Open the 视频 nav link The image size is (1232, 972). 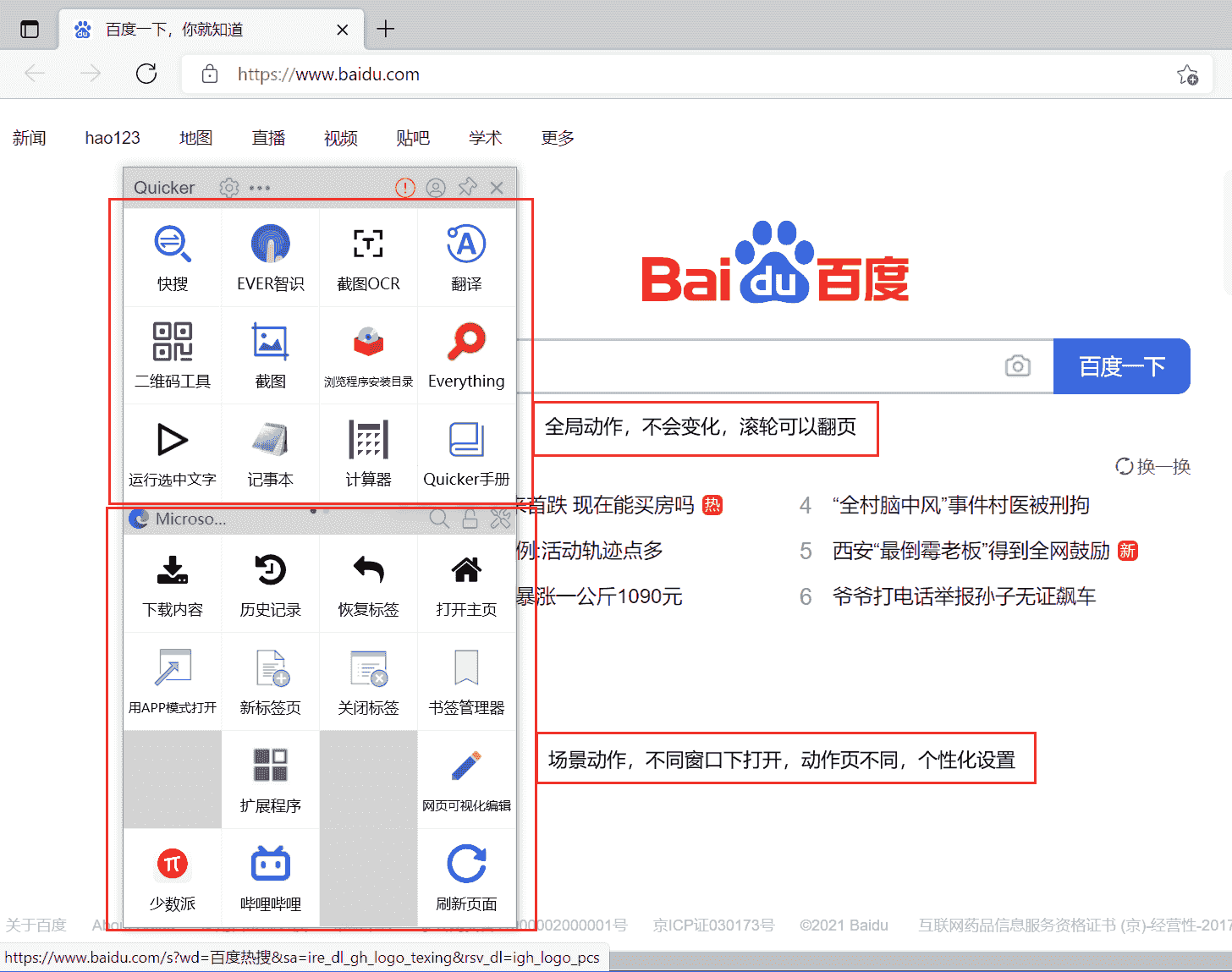click(341, 138)
